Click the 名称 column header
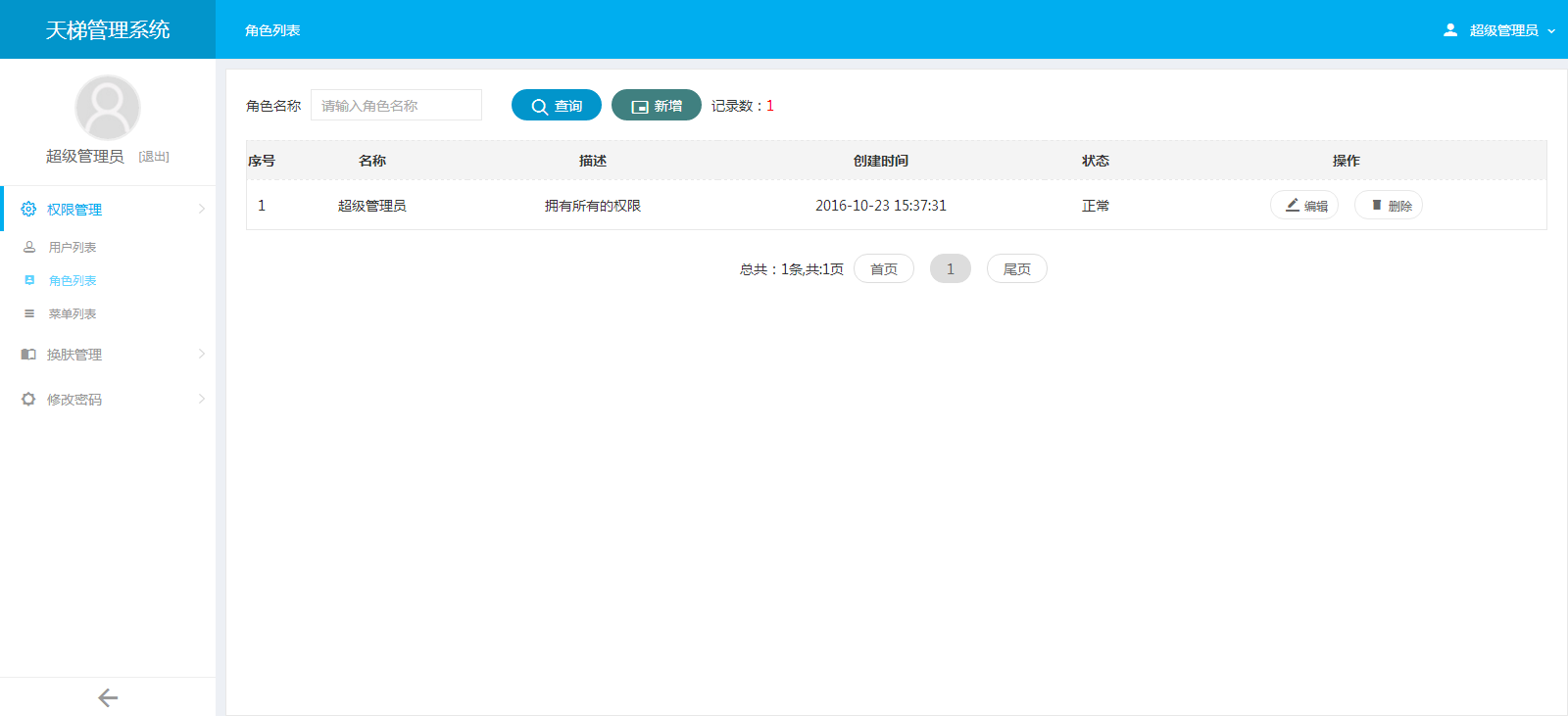The width and height of the screenshot is (1568, 716). tap(372, 161)
